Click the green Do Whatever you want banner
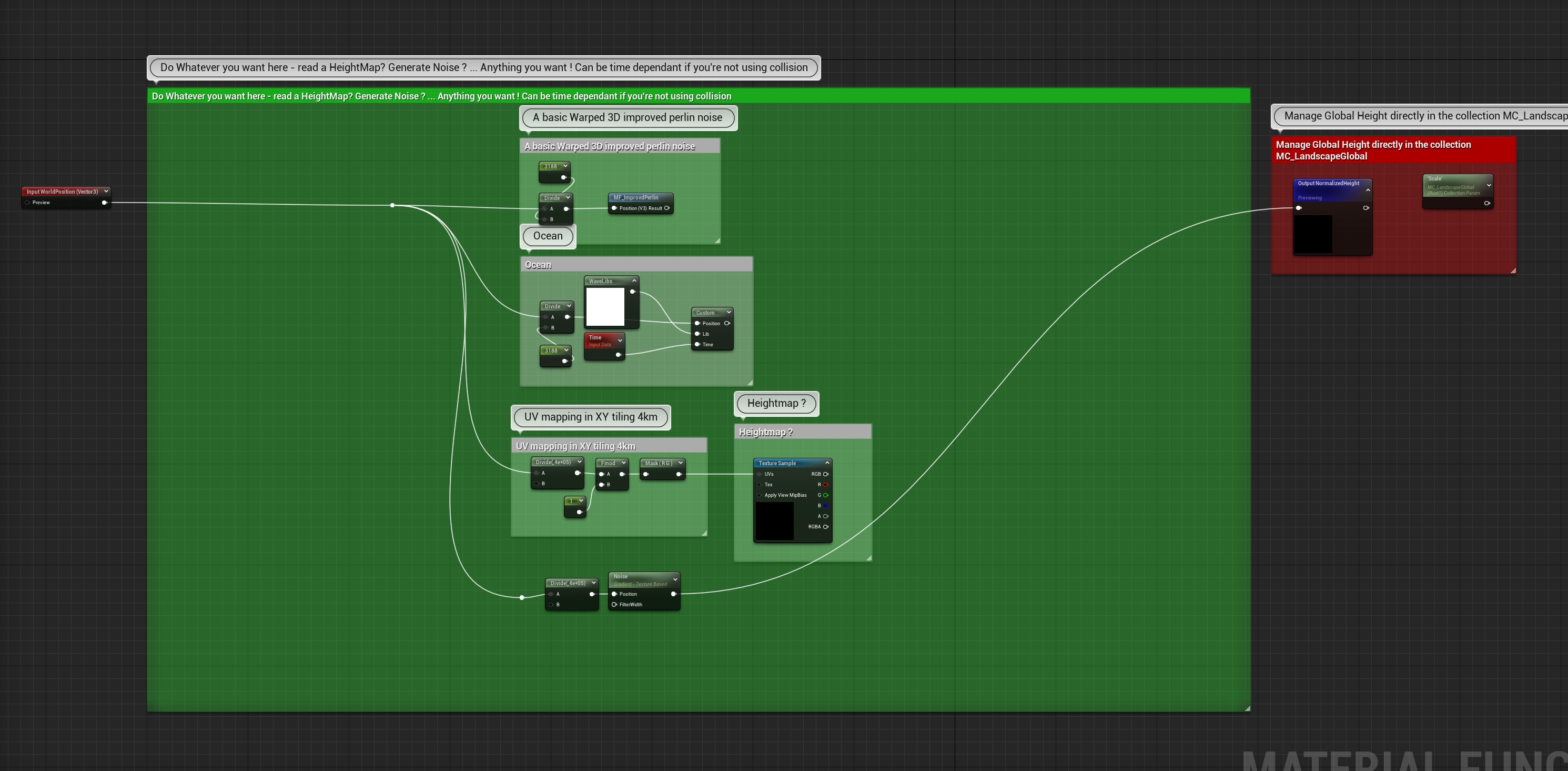 pyautogui.click(x=441, y=95)
